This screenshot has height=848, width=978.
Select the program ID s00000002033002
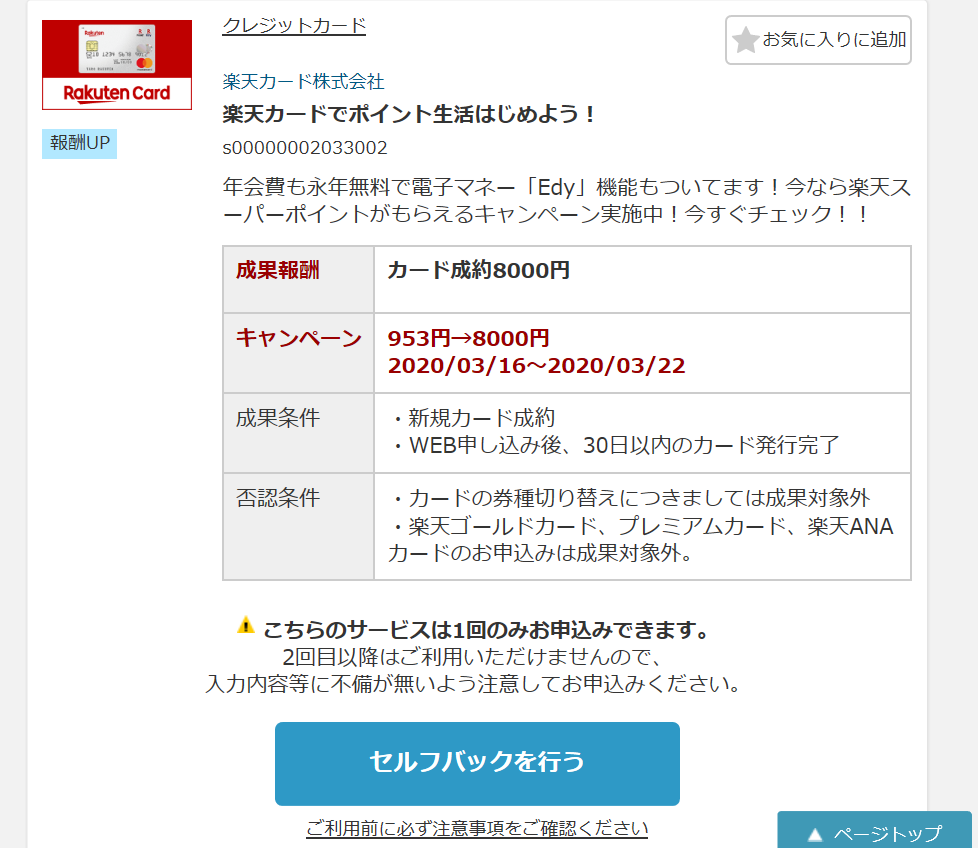point(305,148)
